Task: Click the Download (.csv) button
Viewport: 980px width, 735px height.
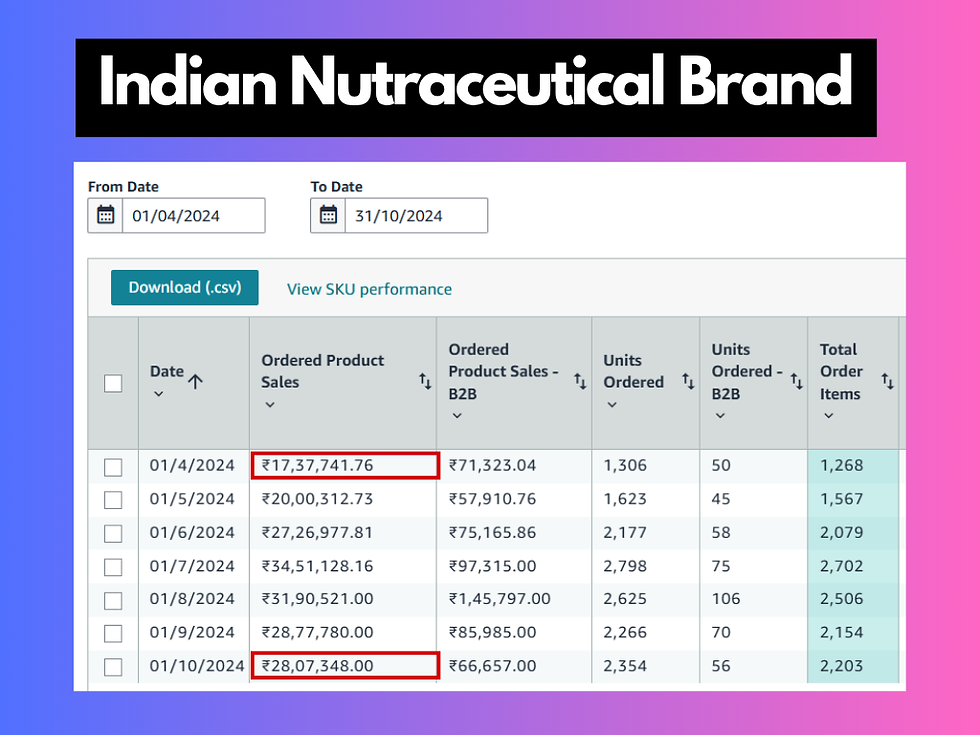Action: [x=184, y=288]
